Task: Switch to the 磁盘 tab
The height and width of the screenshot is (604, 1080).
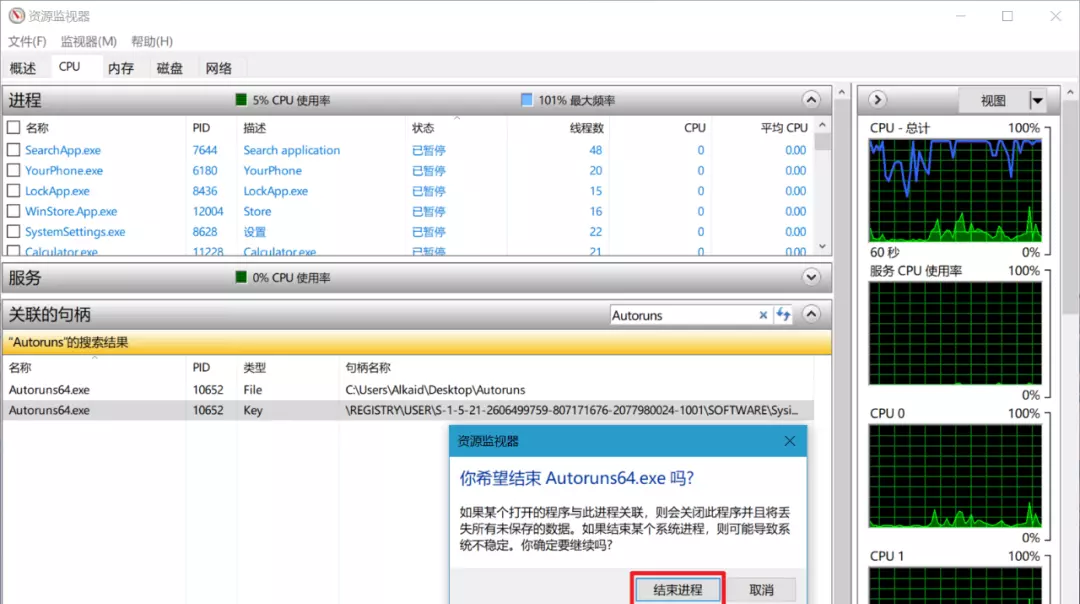Action: click(x=169, y=67)
